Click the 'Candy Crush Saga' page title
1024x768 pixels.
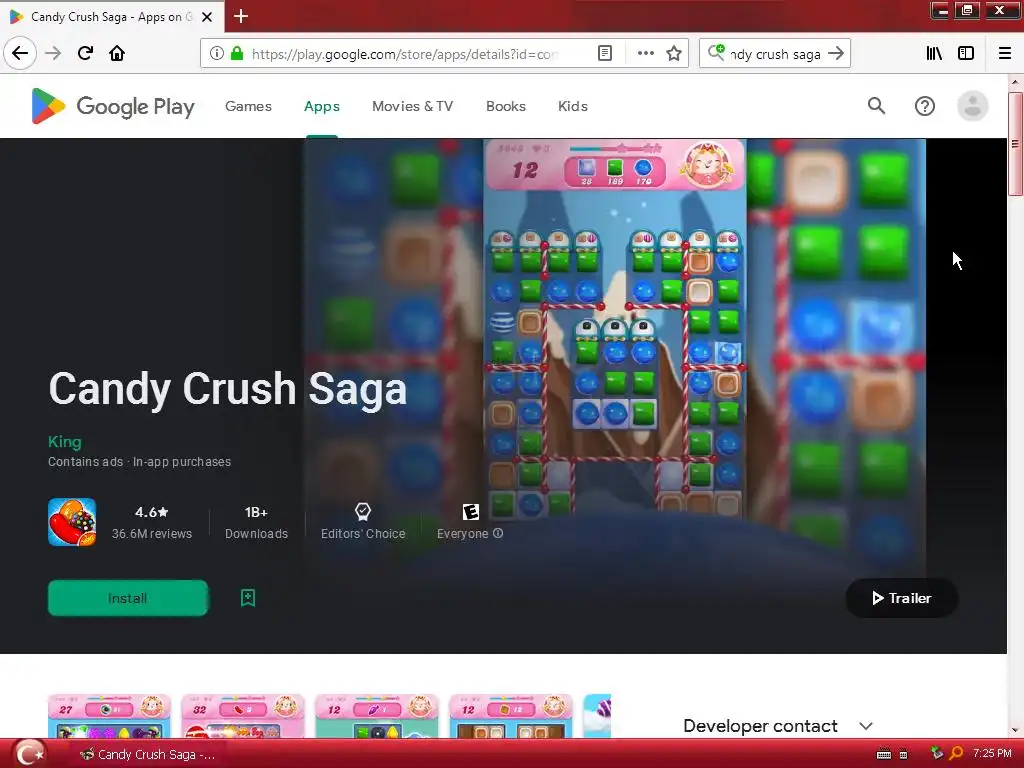click(x=228, y=389)
